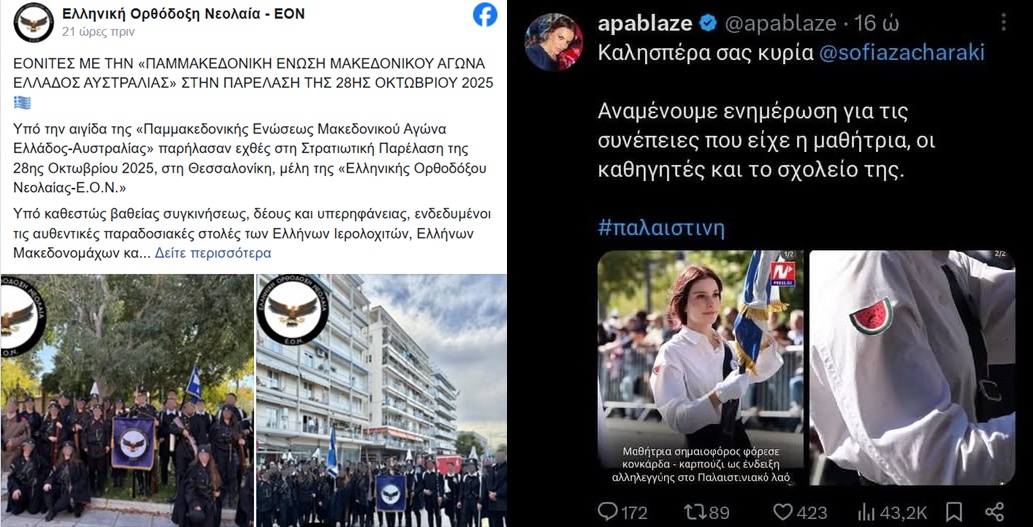Follow the #παλαιστινη hashtag link

(661, 229)
